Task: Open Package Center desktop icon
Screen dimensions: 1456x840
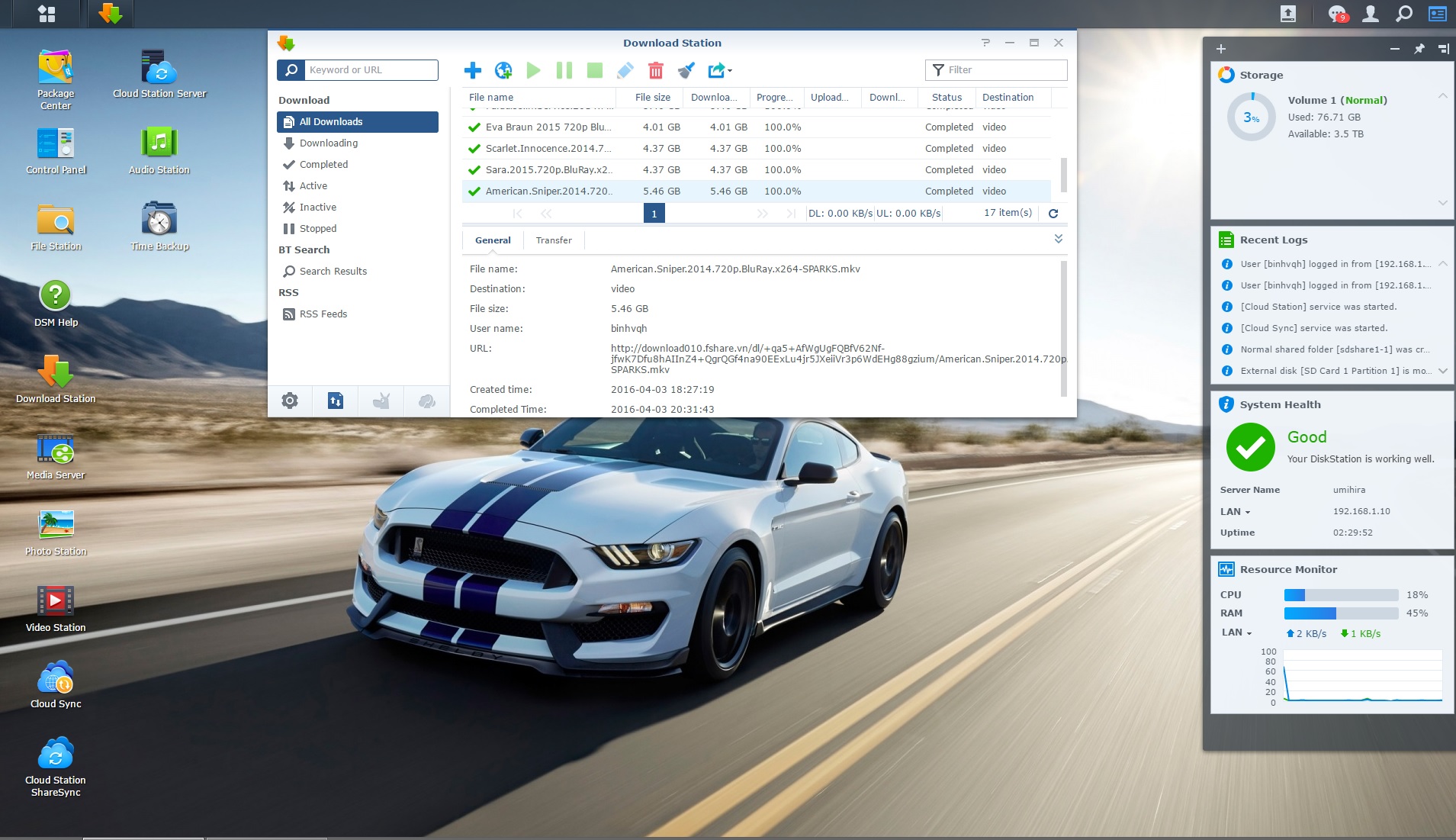Action: click(x=56, y=79)
